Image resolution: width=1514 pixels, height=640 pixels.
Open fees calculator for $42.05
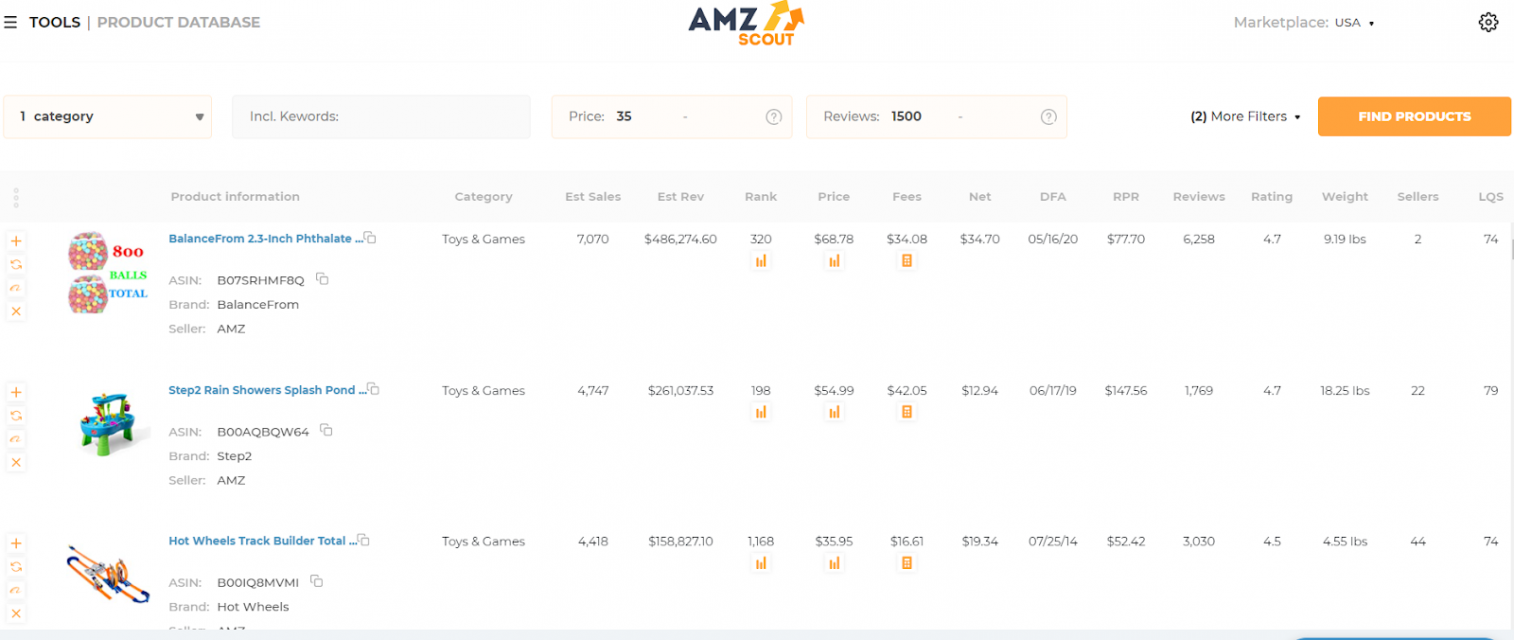tap(907, 412)
